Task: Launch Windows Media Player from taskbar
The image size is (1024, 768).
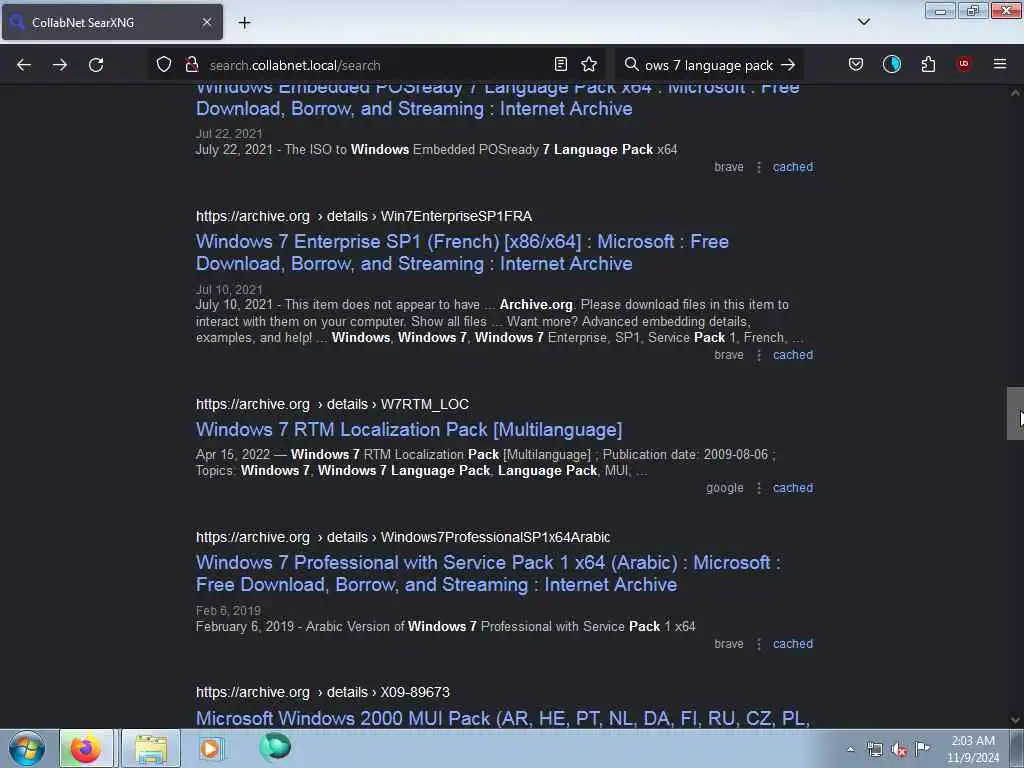Action: point(210,748)
